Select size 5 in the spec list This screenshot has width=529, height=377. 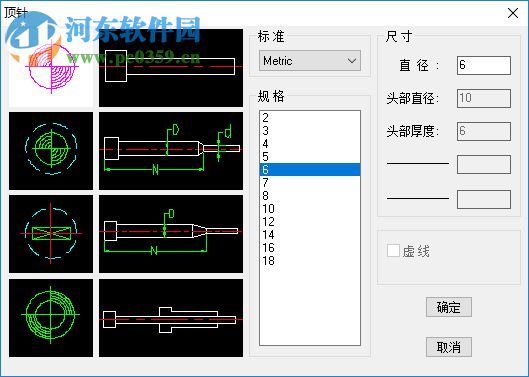[310, 157]
